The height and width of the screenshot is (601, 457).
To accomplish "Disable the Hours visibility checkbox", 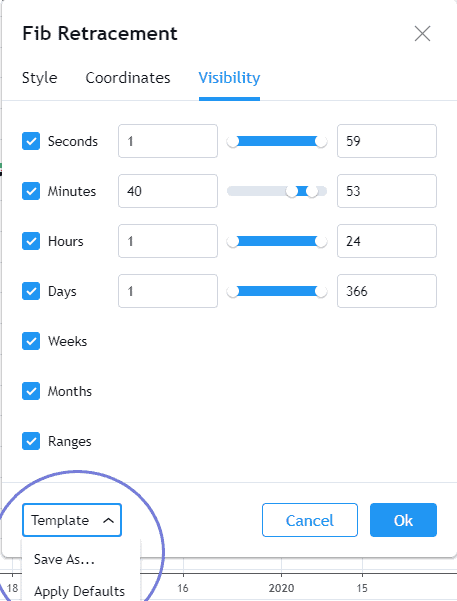I will pos(31,241).
